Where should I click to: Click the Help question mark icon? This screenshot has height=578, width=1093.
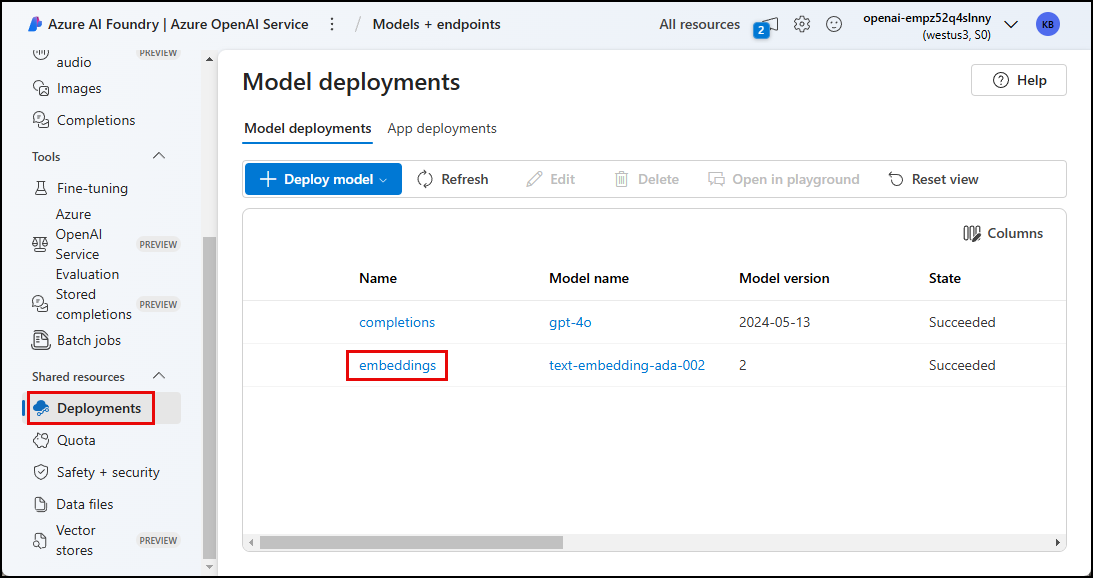(1000, 80)
